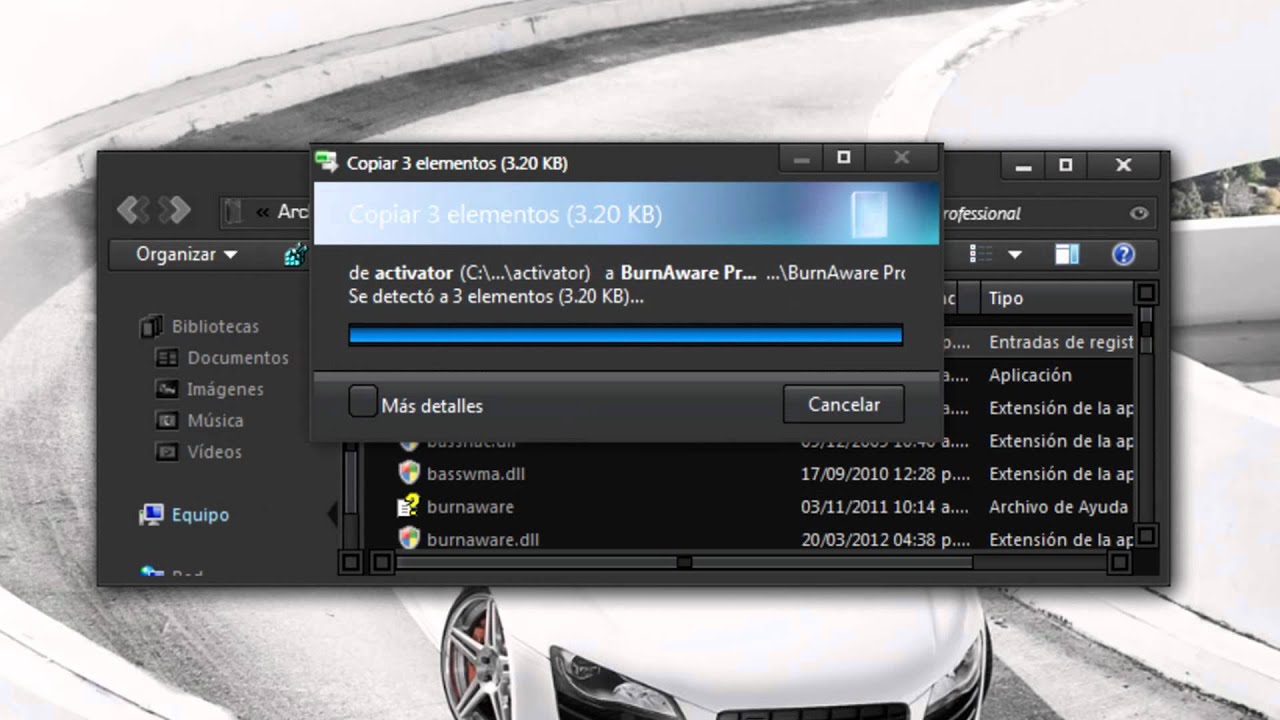
Task: Expand the address bar path chevron
Action: pyautogui.click(x=262, y=212)
